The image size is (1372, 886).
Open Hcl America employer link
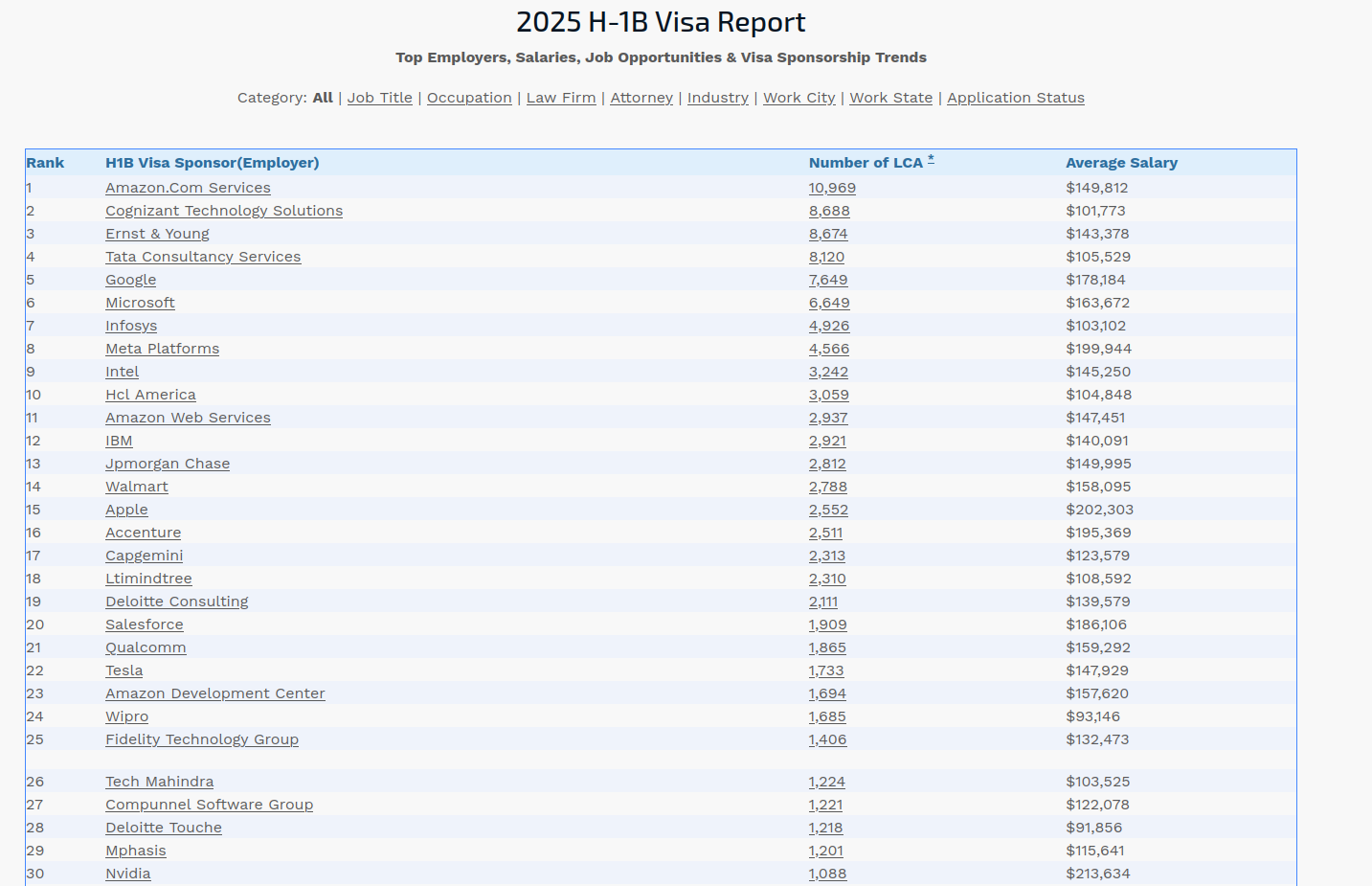point(150,395)
